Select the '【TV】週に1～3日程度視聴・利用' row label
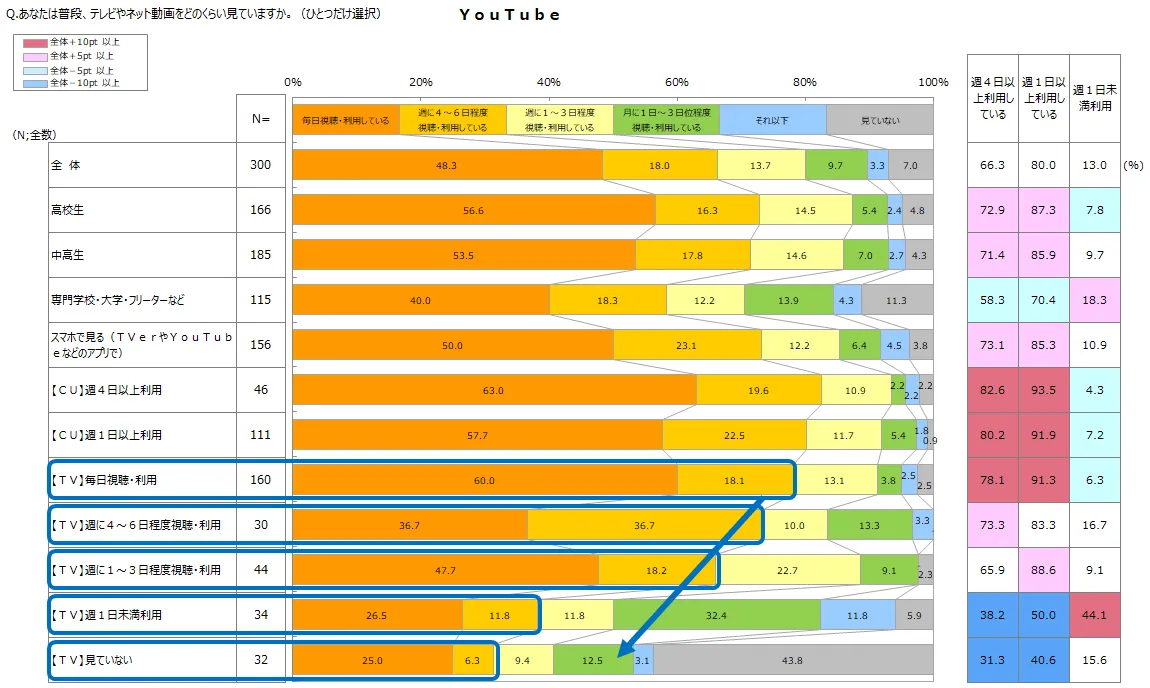Viewport: 1150px width, 688px height. [x=135, y=570]
